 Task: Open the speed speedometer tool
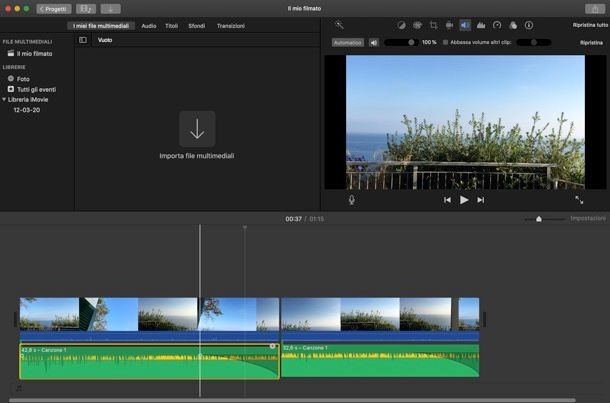point(497,25)
